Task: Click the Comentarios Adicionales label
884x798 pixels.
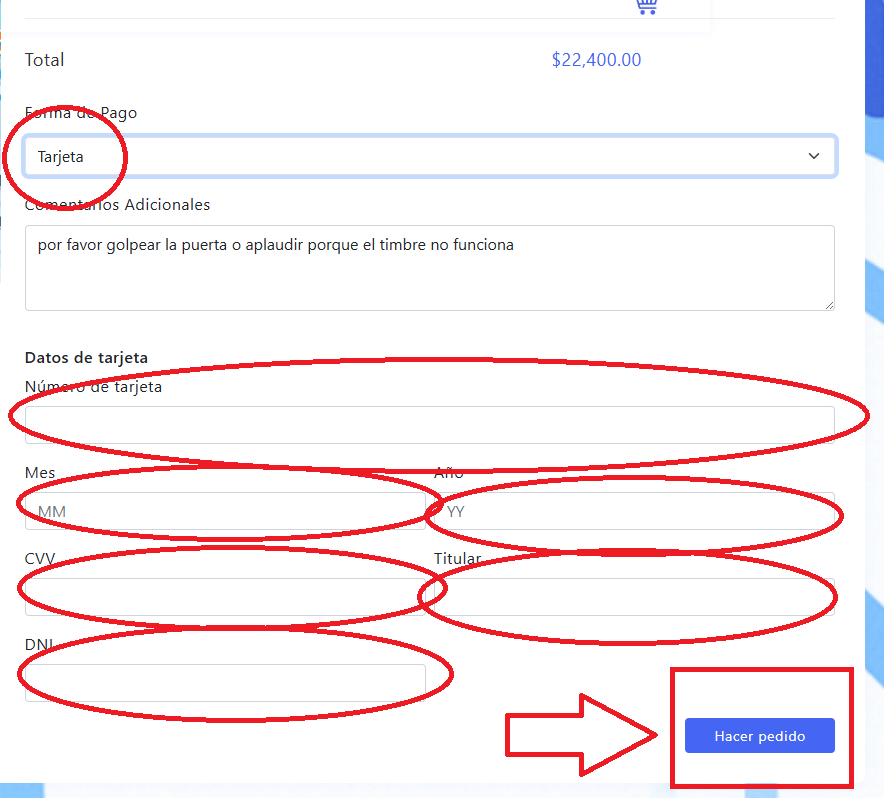Action: [x=117, y=205]
